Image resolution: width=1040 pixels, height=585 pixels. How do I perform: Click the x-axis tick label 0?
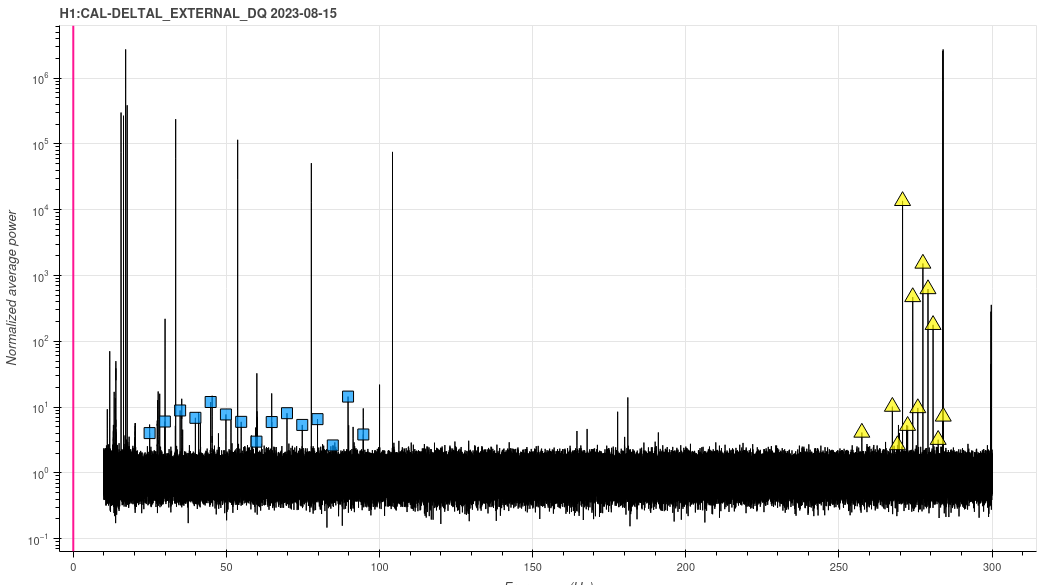click(x=73, y=567)
